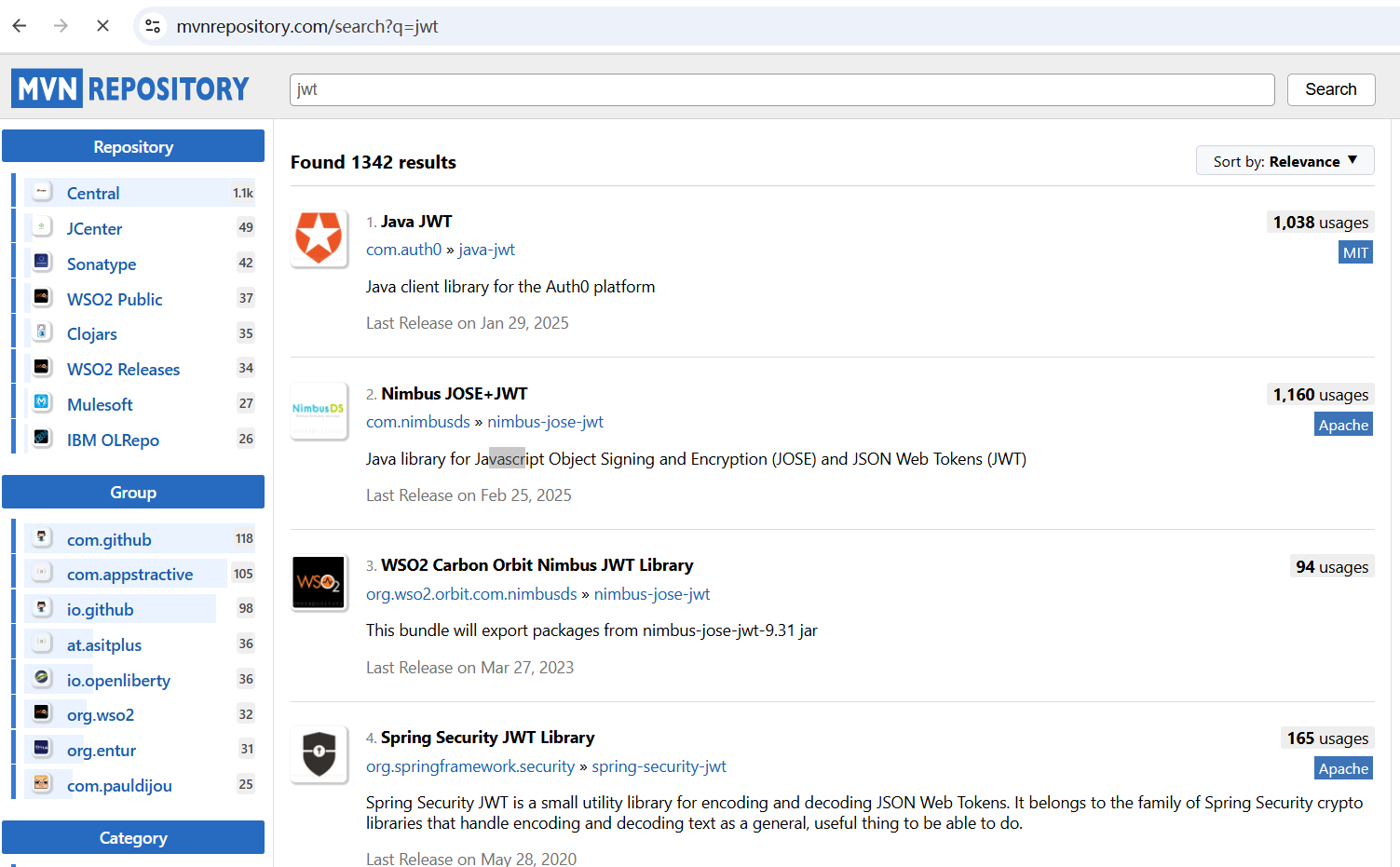Image resolution: width=1400 pixels, height=867 pixels.
Task: Open the Spring Security shield logo thumbnail
Action: [319, 754]
